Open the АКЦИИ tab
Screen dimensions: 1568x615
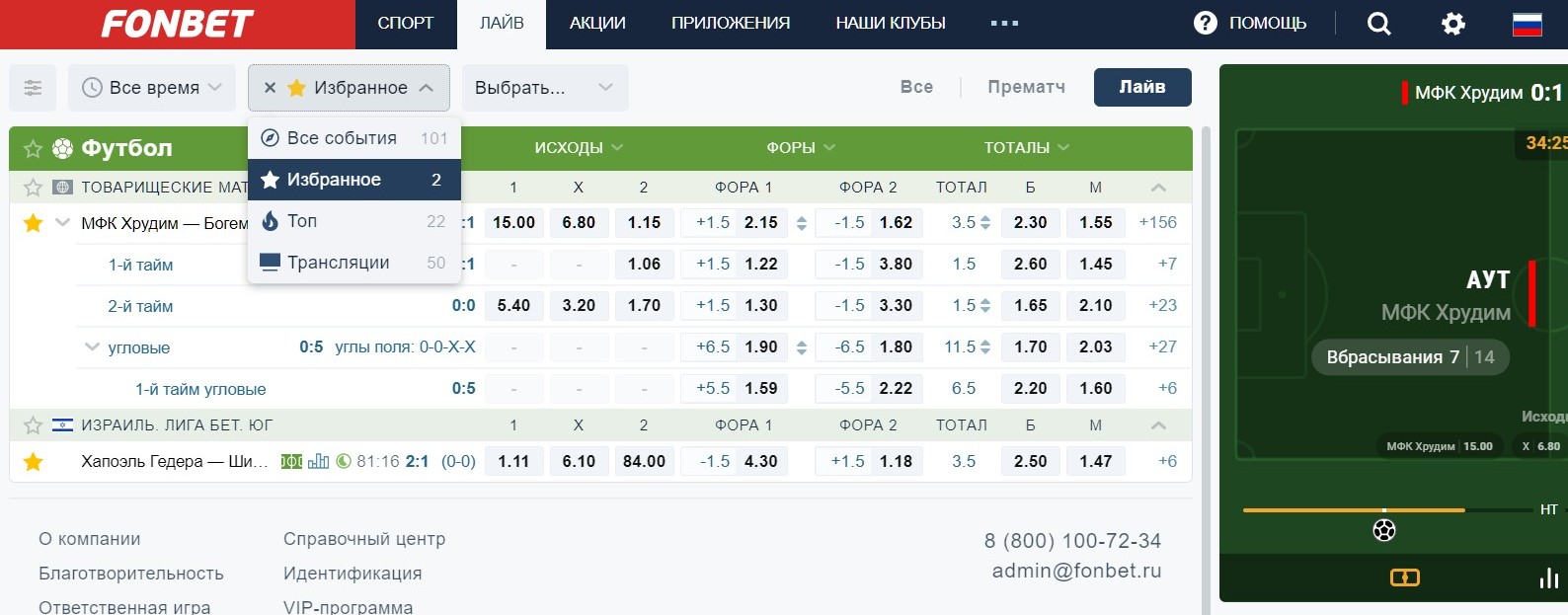tap(597, 24)
